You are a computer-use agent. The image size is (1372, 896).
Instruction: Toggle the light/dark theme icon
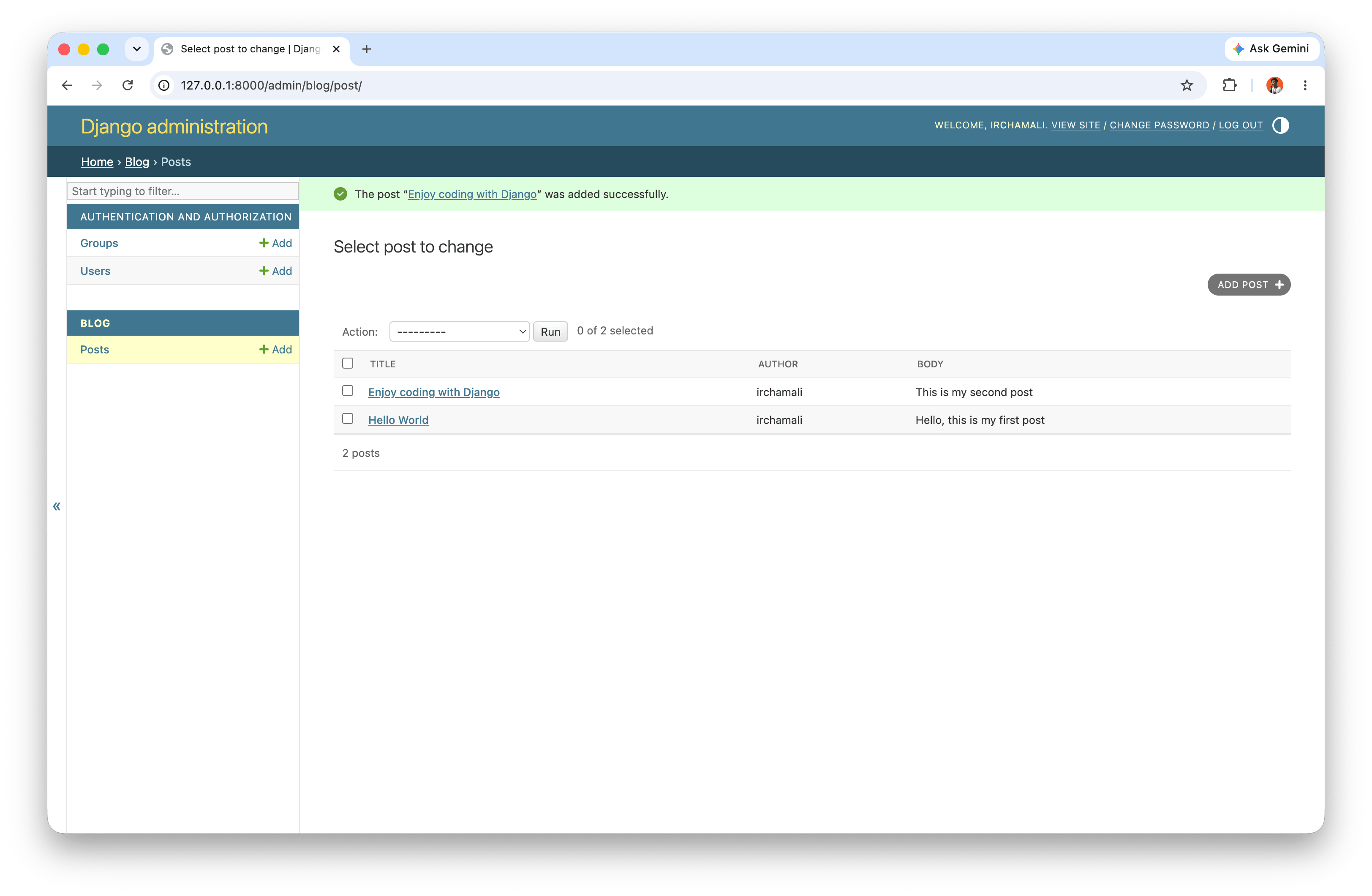1280,125
